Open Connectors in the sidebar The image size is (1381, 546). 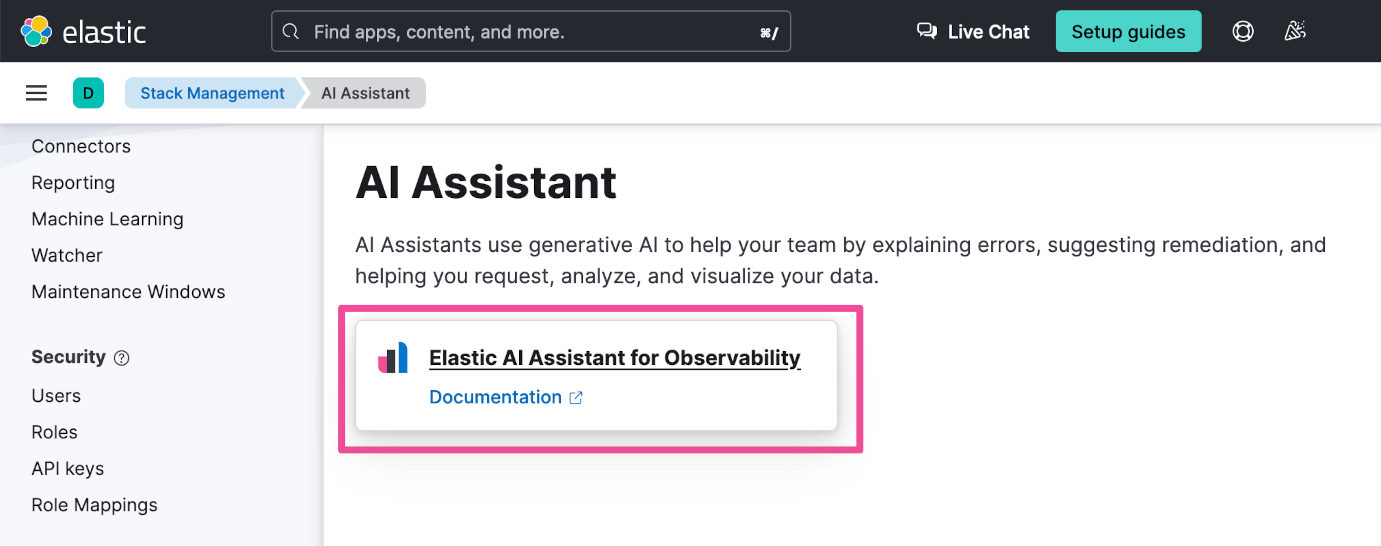[81, 146]
